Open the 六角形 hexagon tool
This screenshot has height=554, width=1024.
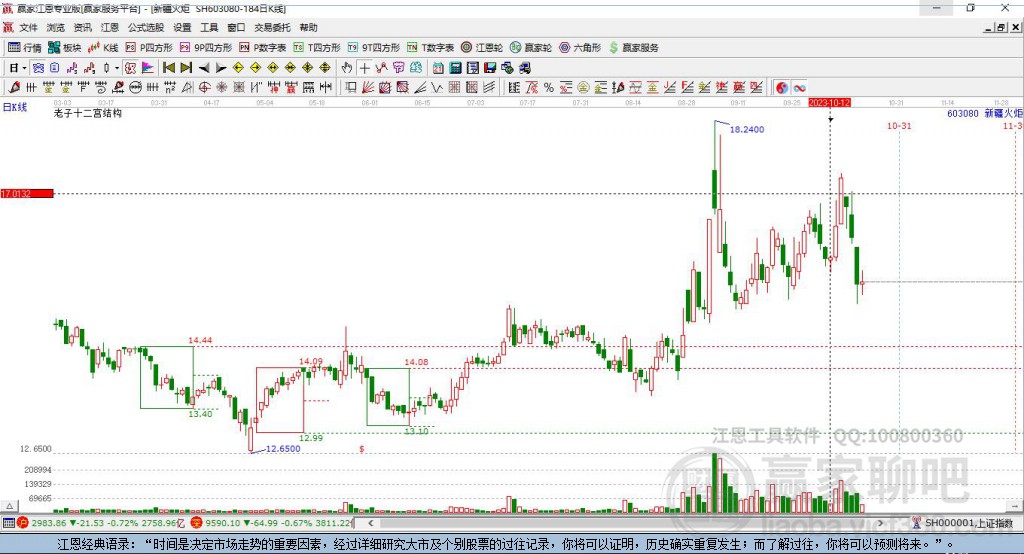point(580,48)
